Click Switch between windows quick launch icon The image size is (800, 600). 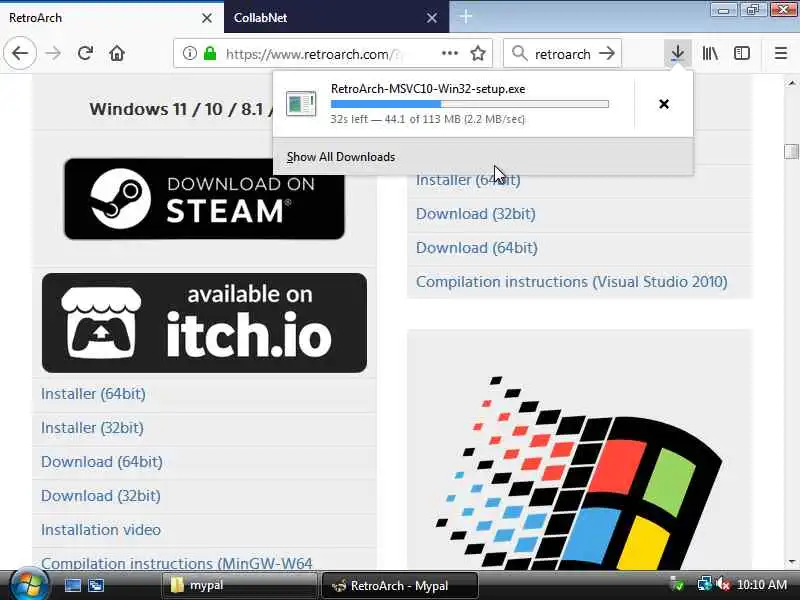96,585
